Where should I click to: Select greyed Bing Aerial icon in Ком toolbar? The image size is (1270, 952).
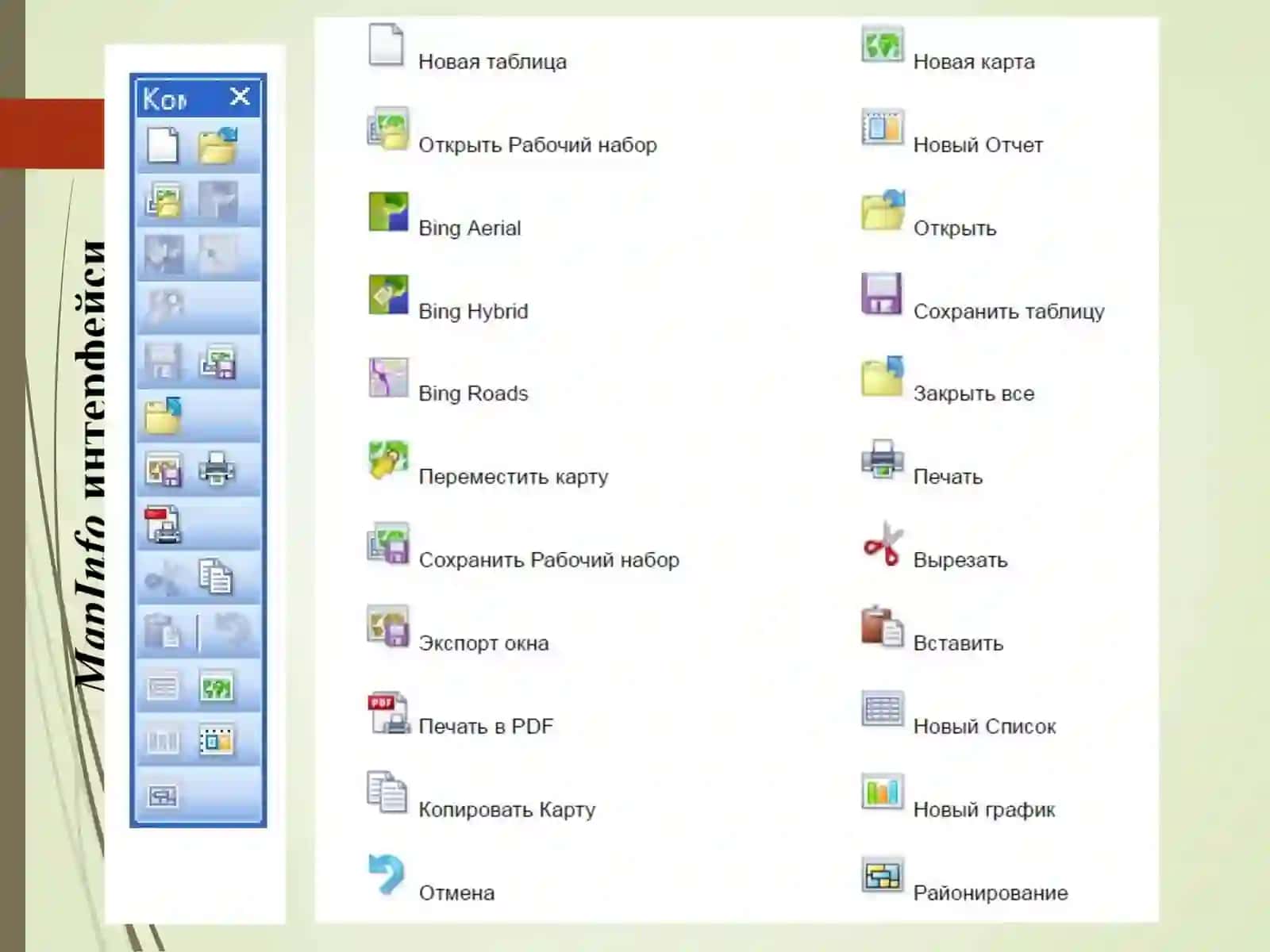point(217,200)
